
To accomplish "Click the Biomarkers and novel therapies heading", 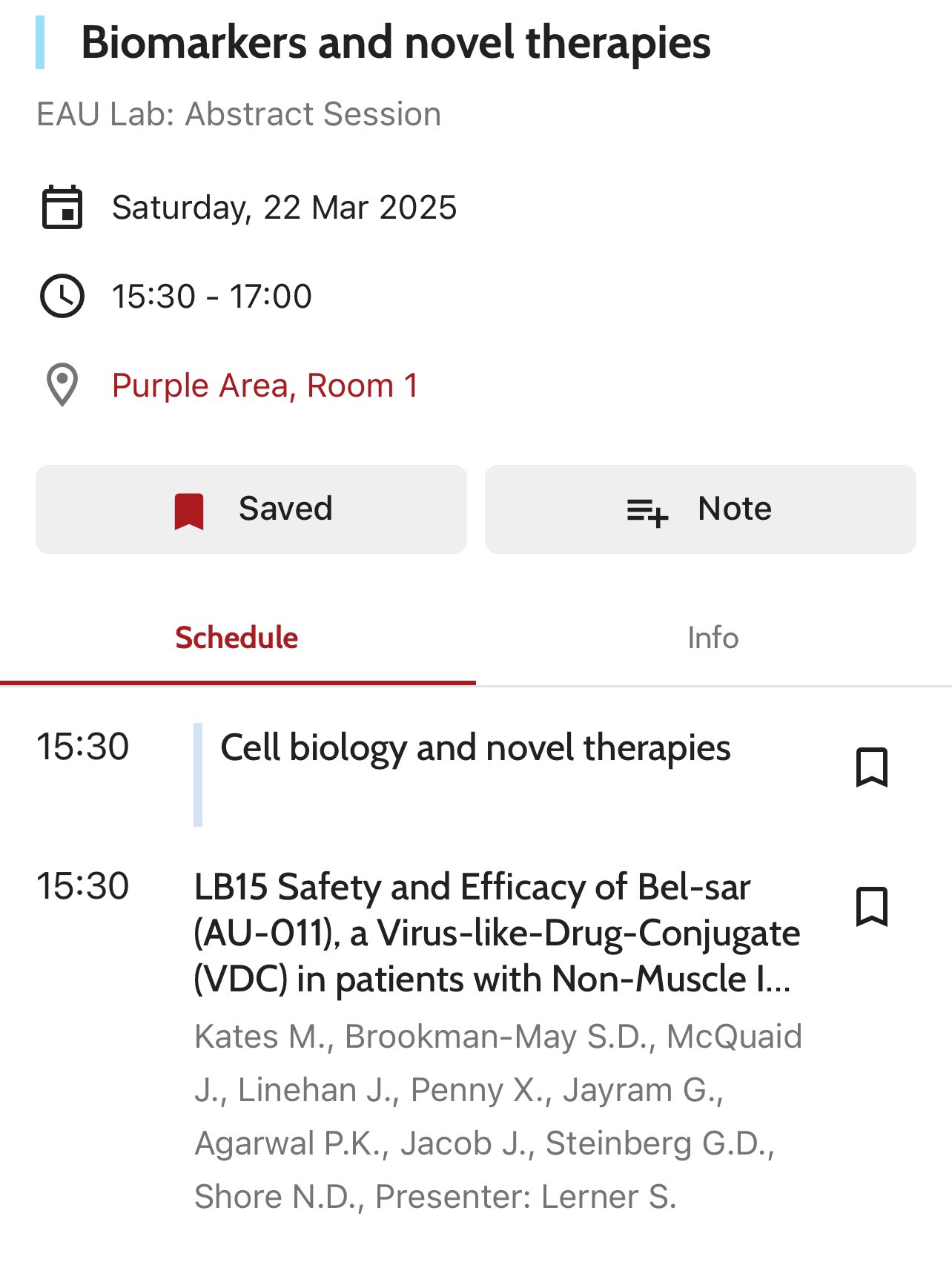I will pyautogui.click(x=396, y=42).
